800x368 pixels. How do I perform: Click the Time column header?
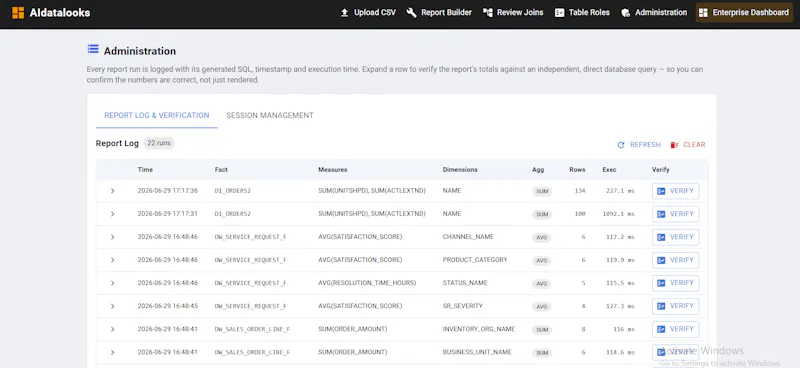click(x=145, y=169)
